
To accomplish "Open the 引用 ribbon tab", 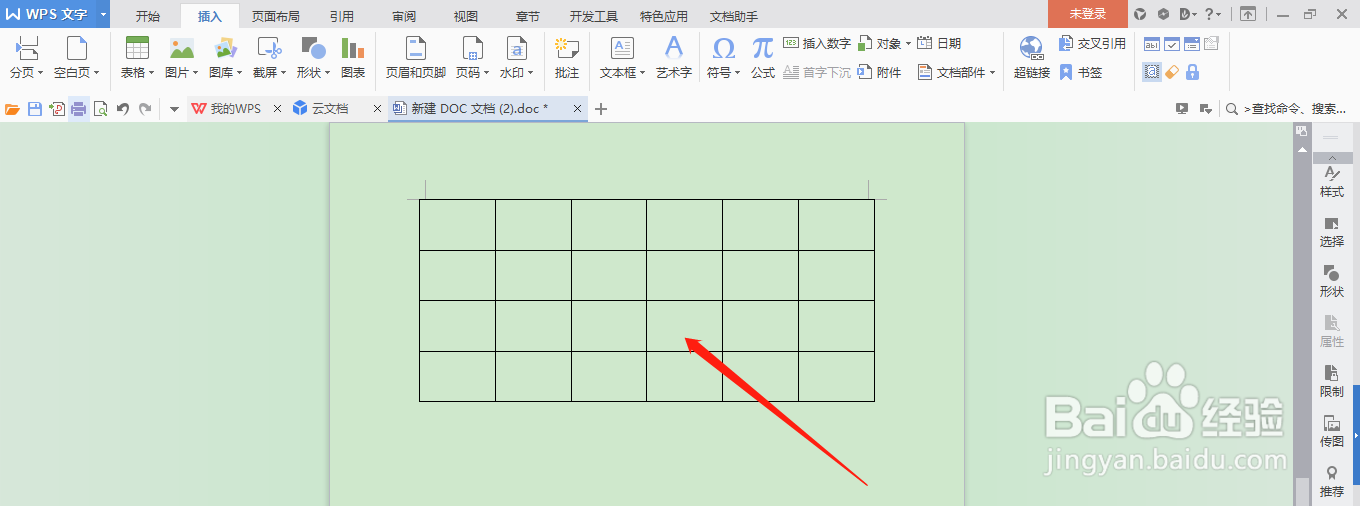I will (342, 16).
